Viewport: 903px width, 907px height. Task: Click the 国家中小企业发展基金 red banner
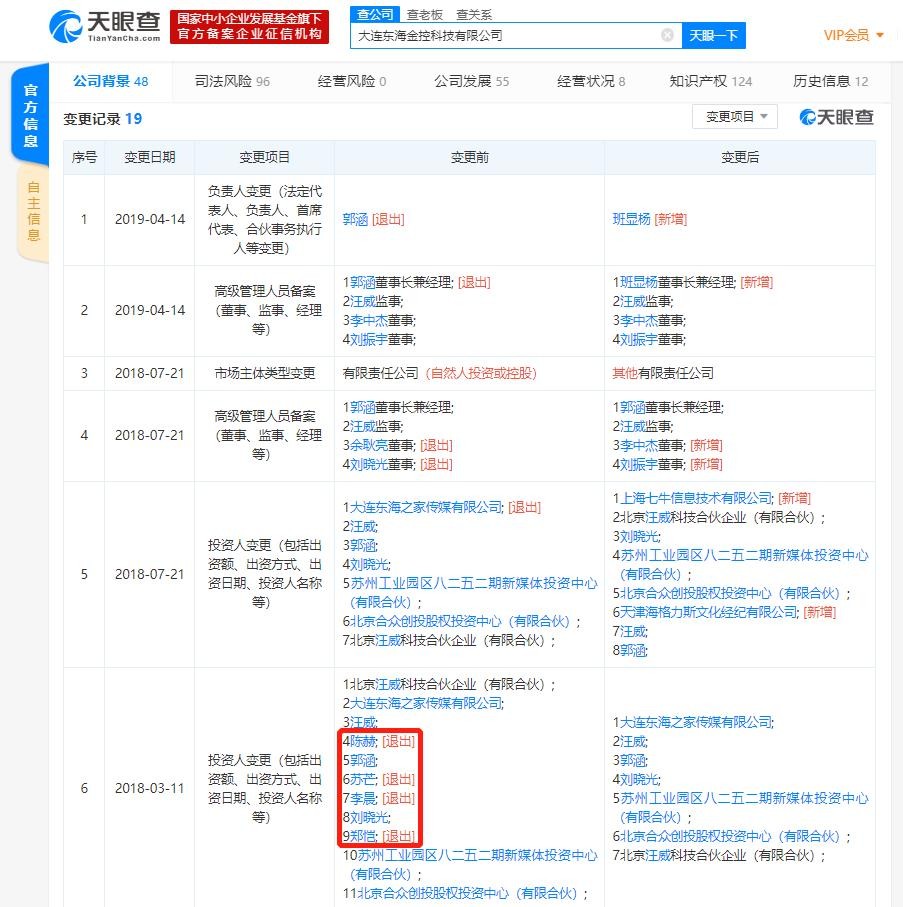click(249, 27)
